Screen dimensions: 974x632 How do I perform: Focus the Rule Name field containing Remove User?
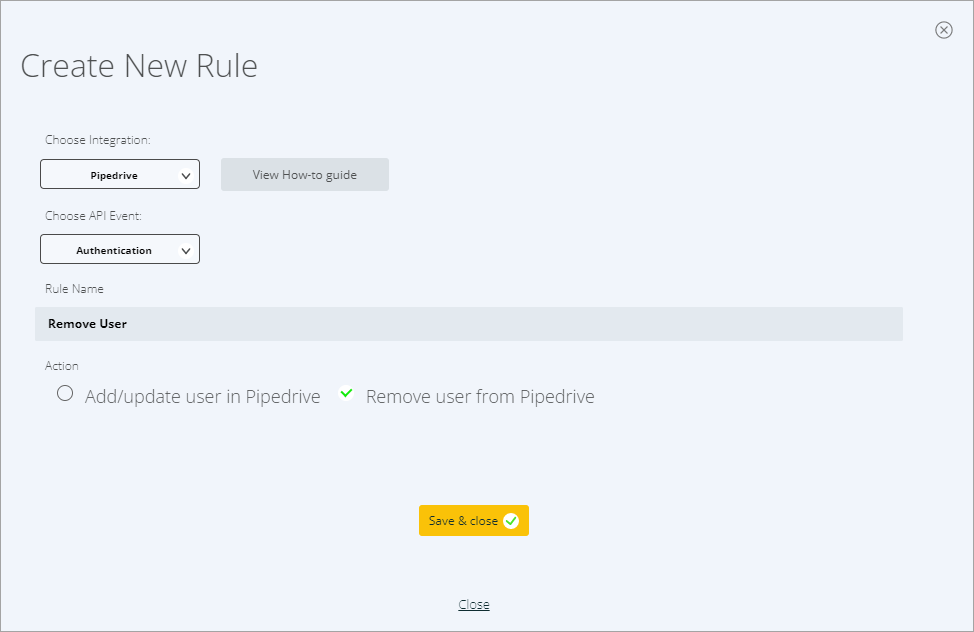tap(469, 324)
